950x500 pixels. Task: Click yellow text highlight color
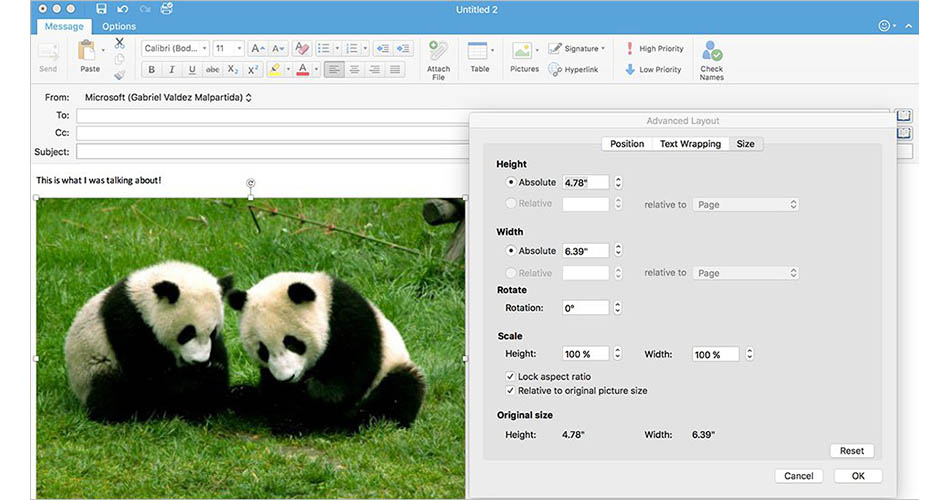[x=275, y=70]
